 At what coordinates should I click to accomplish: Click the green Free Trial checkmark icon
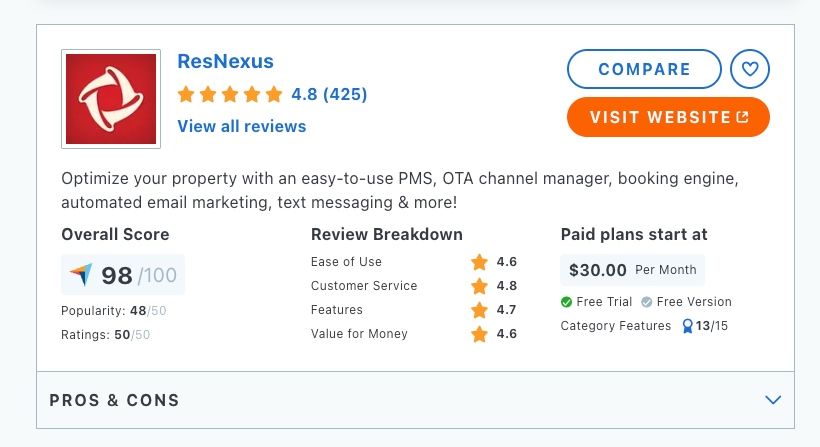(567, 302)
